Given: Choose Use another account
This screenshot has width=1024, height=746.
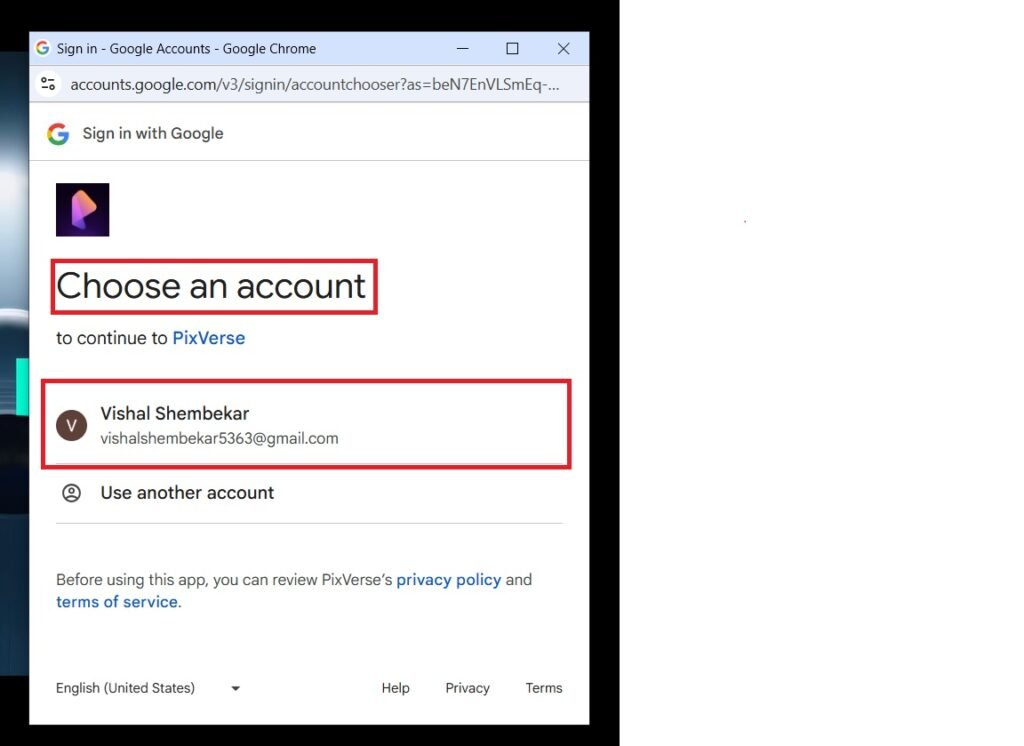Looking at the screenshot, I should (186, 492).
